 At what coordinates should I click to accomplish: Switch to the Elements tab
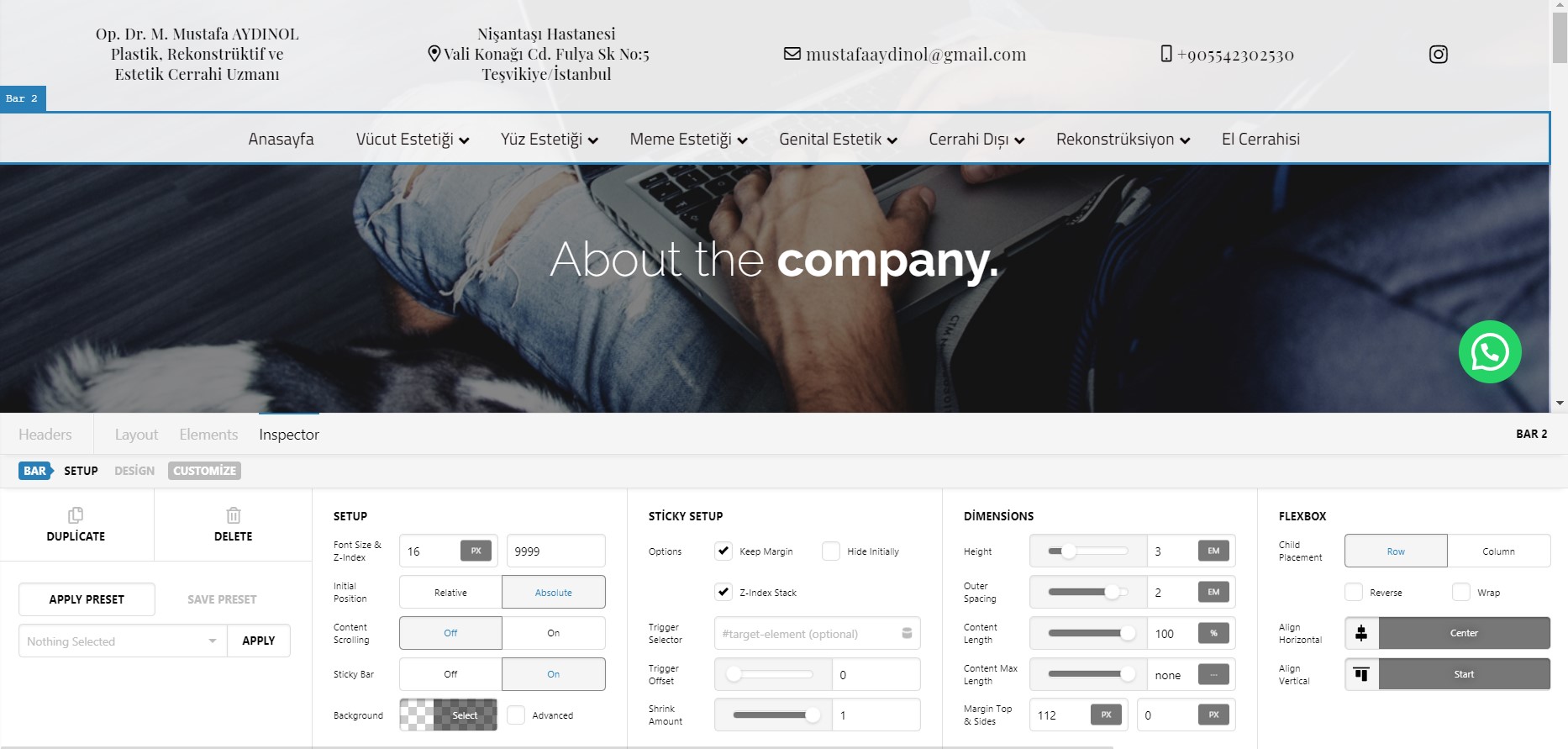(208, 435)
